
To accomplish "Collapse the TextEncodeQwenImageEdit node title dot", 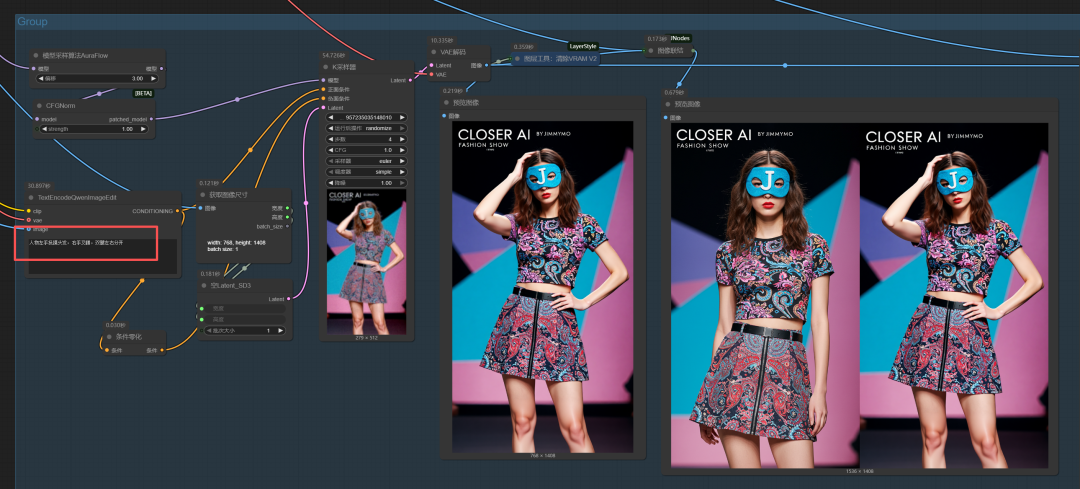I will click(30, 198).
